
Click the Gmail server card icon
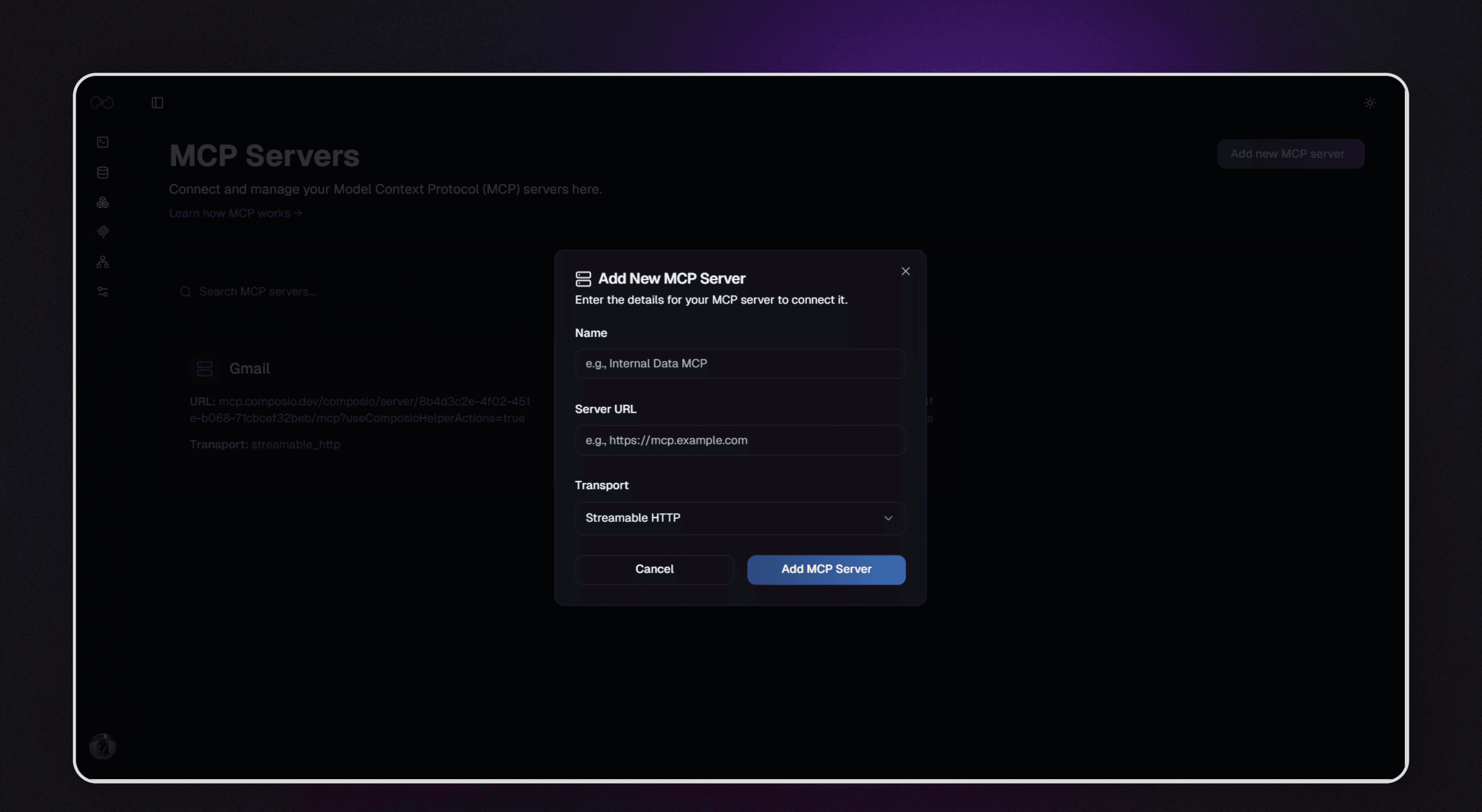205,369
